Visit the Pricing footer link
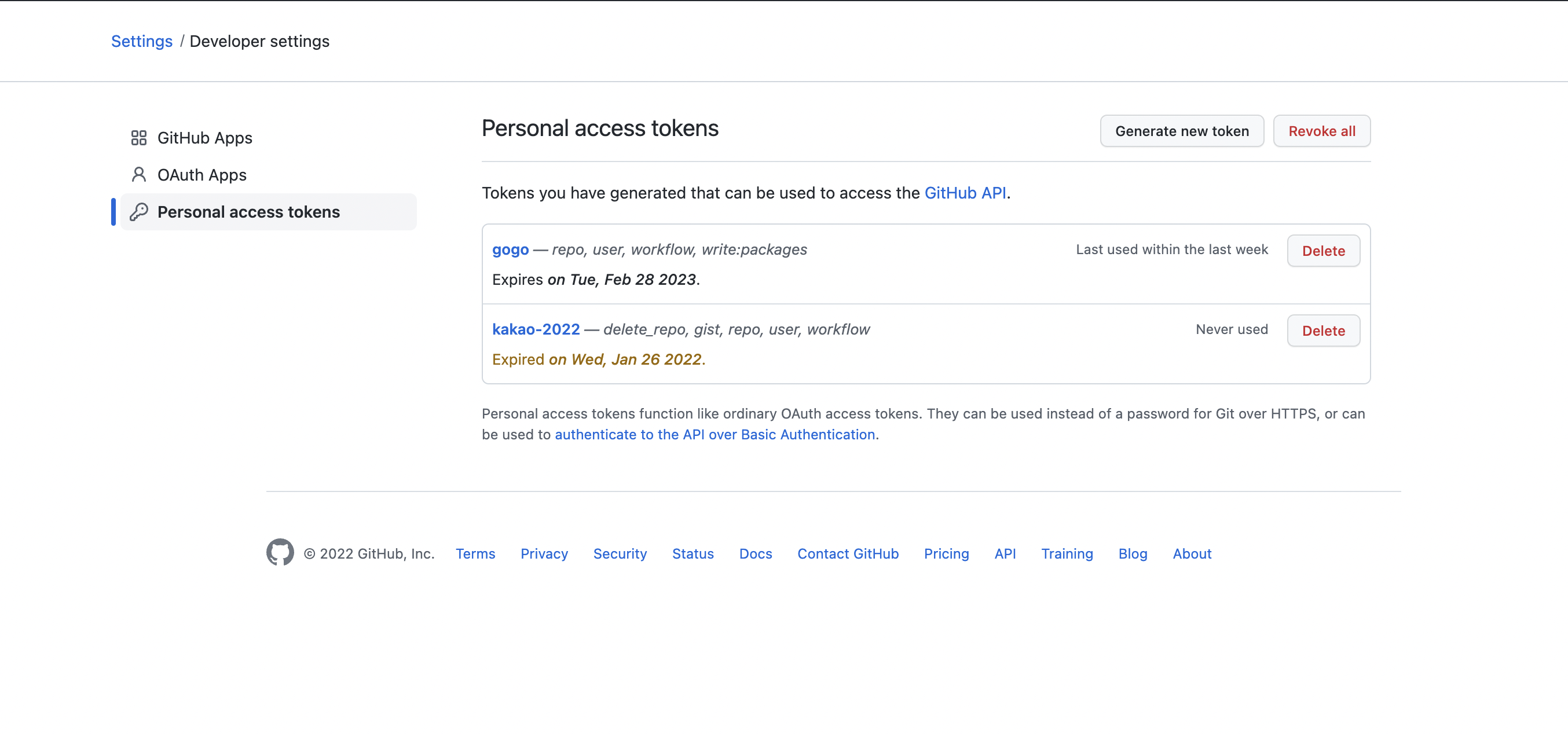 coord(946,554)
